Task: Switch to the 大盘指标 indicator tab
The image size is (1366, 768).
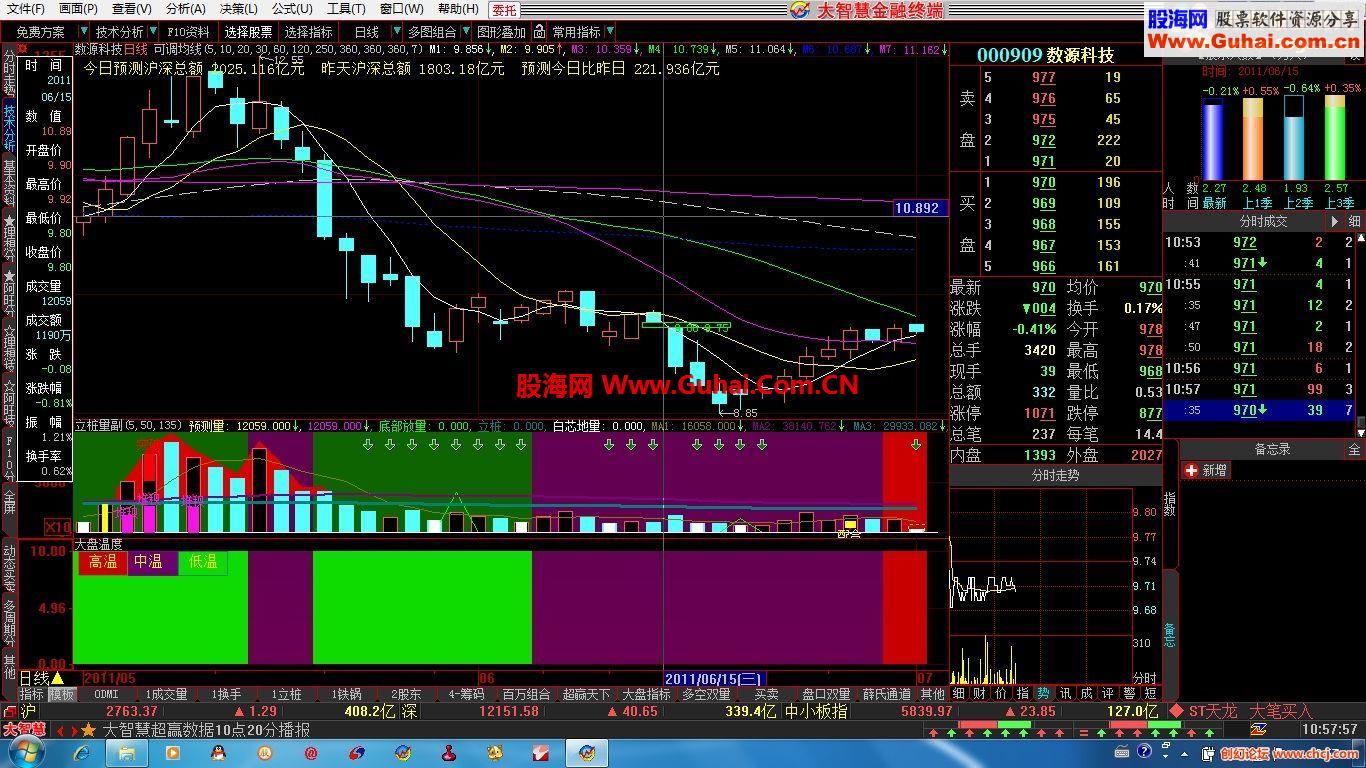Action: pyautogui.click(x=646, y=694)
